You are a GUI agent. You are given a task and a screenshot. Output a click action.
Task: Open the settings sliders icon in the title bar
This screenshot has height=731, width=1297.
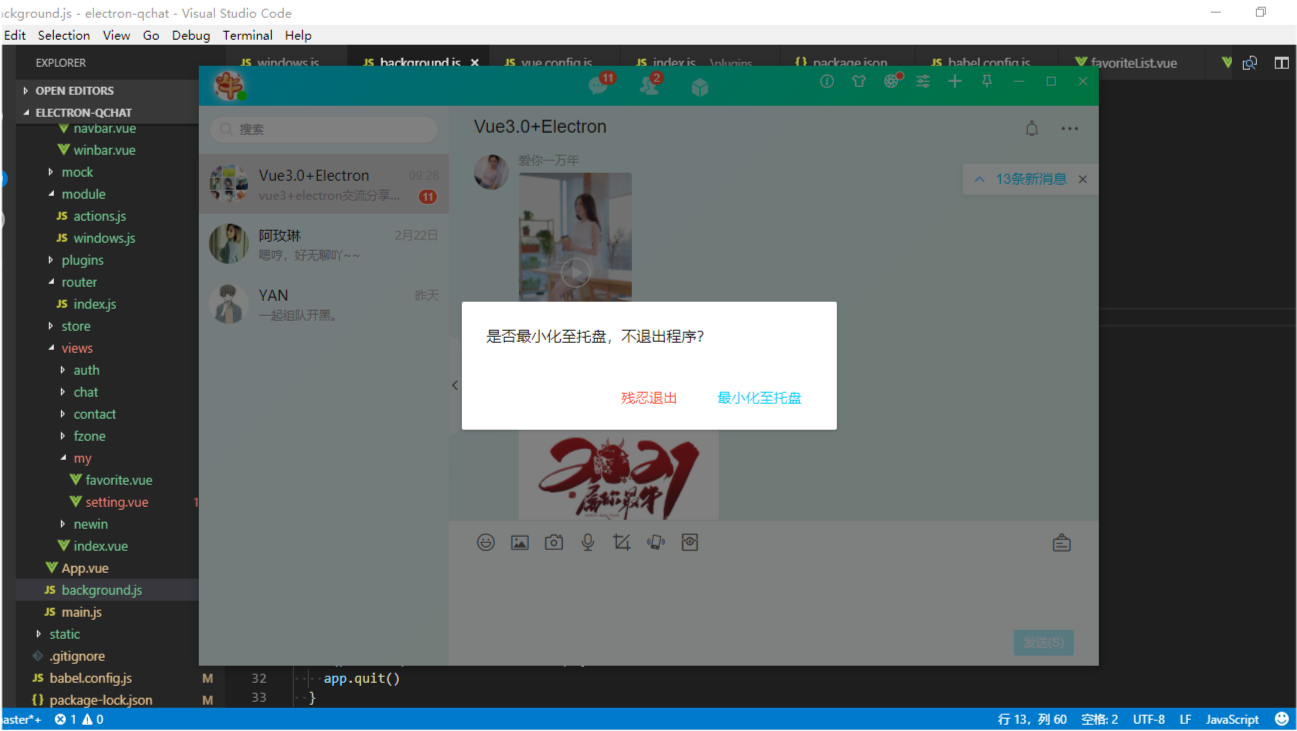[923, 81]
